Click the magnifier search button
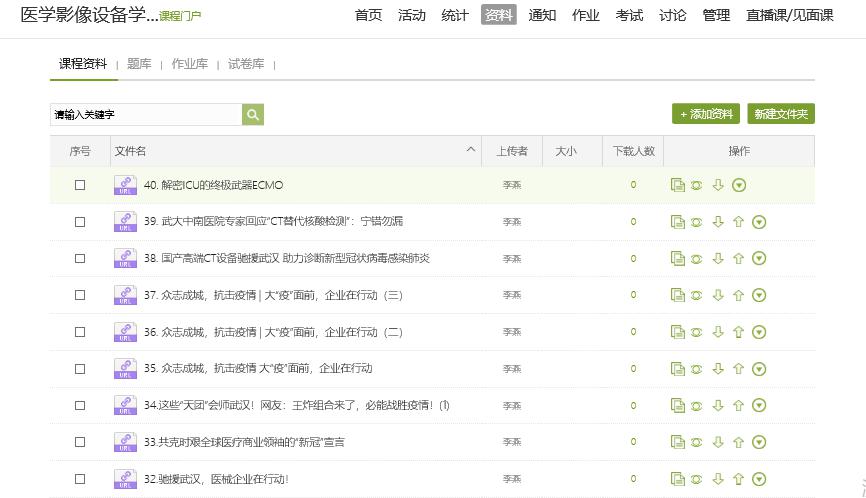The height and width of the screenshot is (498, 866). pyautogui.click(x=253, y=115)
